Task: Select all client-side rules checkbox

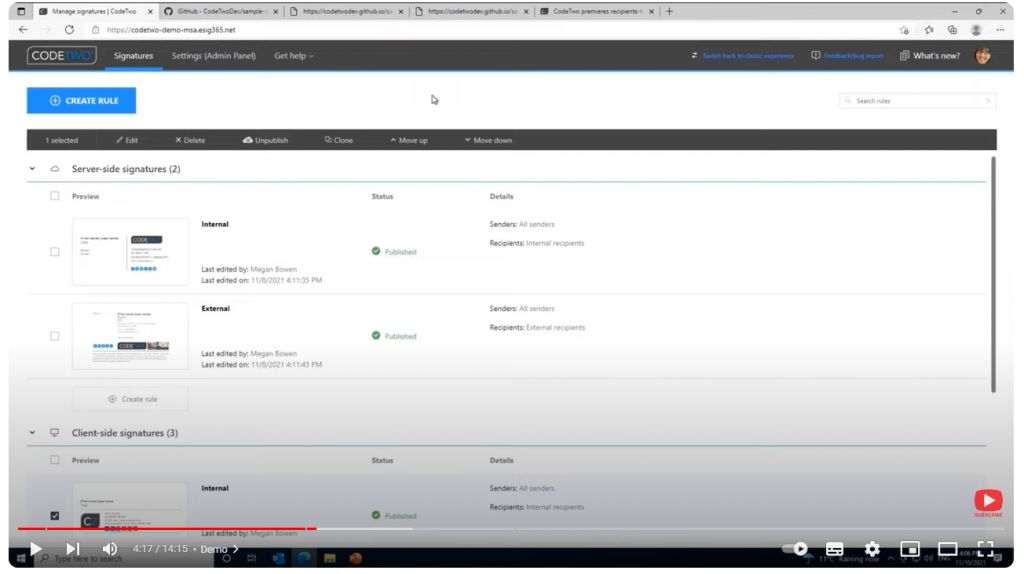Action: pyautogui.click(x=55, y=460)
